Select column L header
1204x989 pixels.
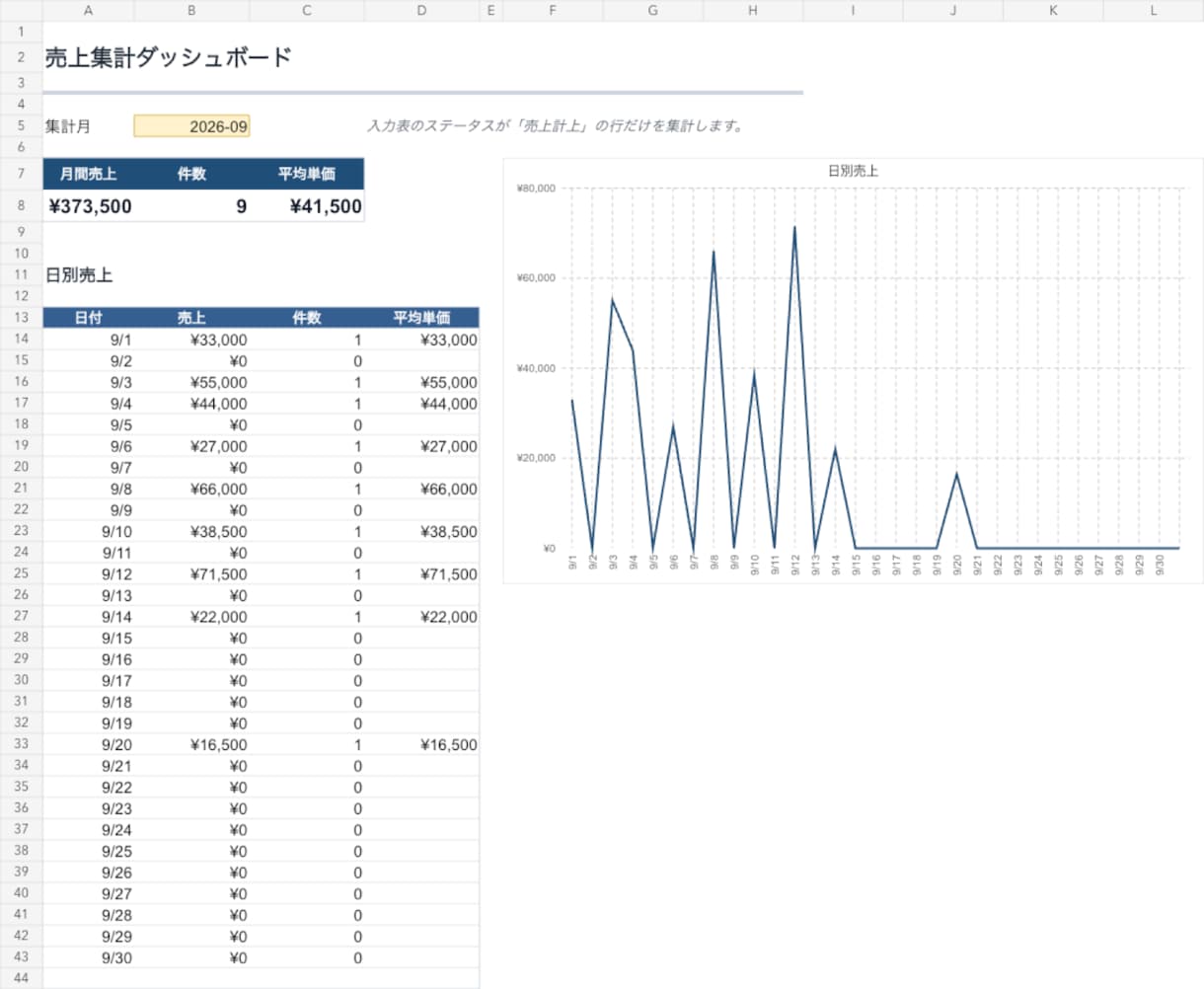[1154, 11]
